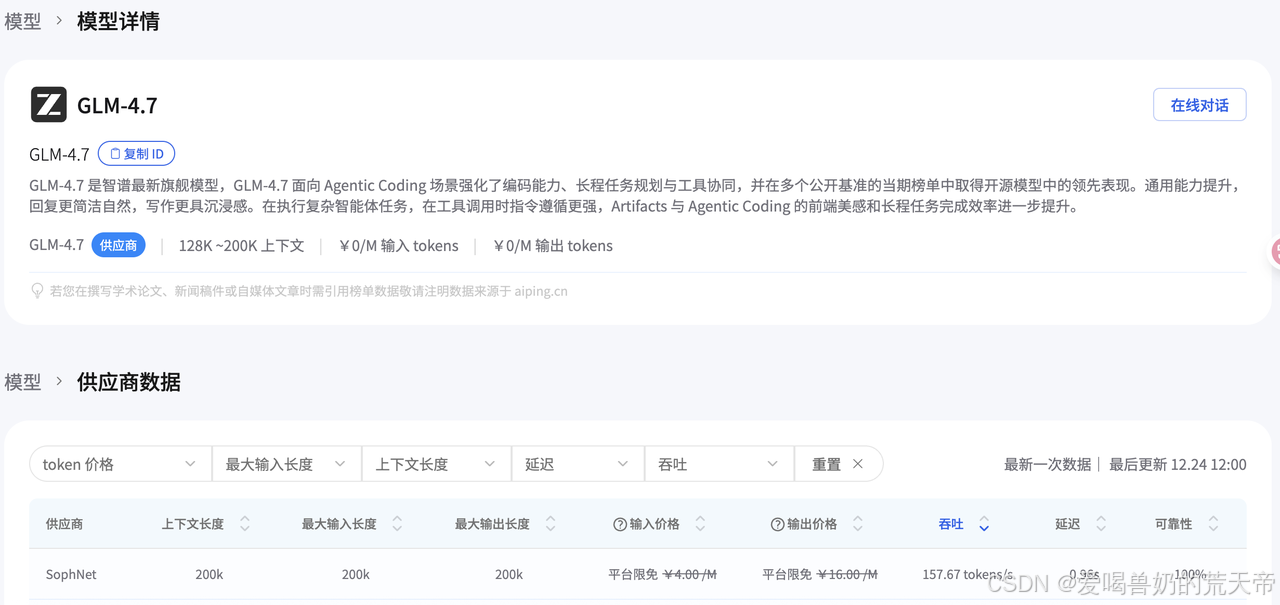The width and height of the screenshot is (1280, 605).
Task: Click the 模型详情 breadcrumb title
Action: [118, 21]
